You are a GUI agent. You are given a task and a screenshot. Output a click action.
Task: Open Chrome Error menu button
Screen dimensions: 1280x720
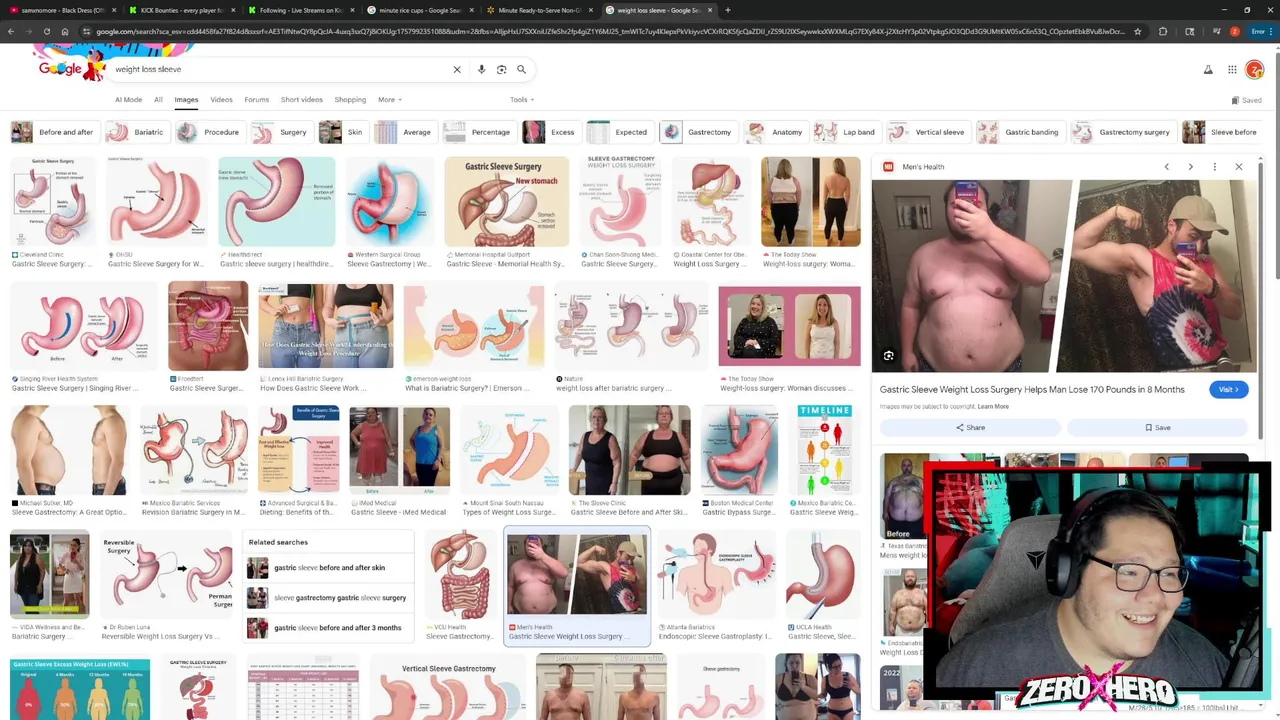(x=1261, y=31)
